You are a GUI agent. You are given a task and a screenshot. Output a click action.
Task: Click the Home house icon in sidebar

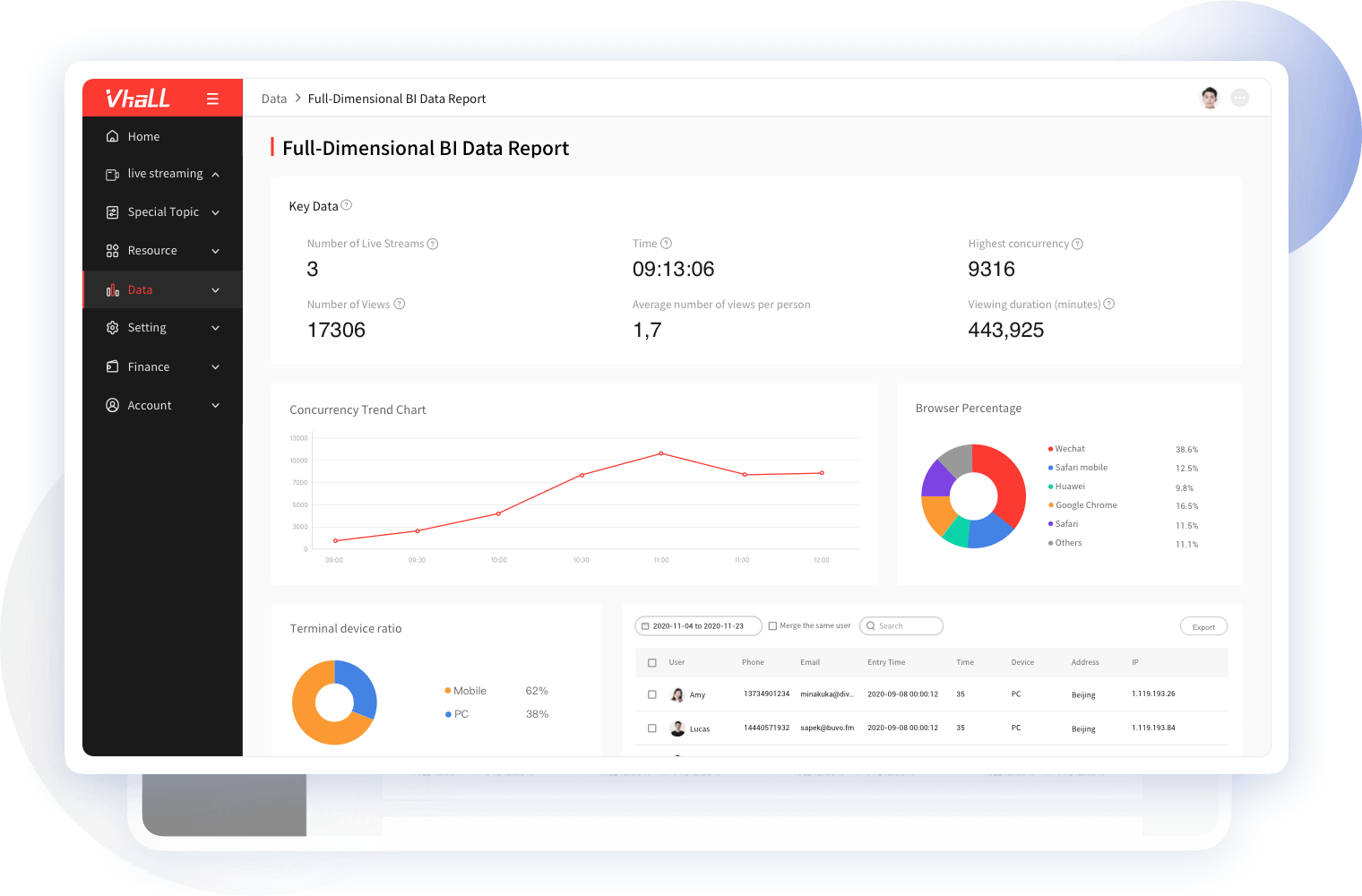[113, 136]
